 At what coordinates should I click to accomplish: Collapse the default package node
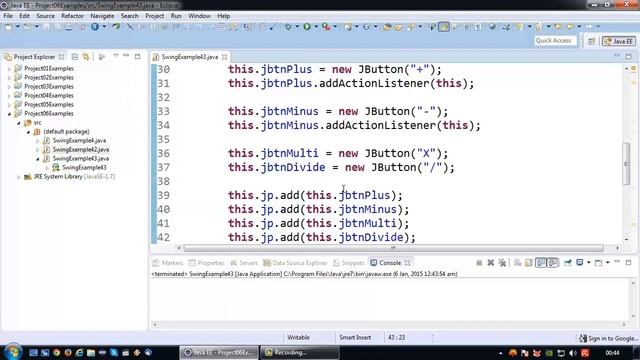click(28, 132)
